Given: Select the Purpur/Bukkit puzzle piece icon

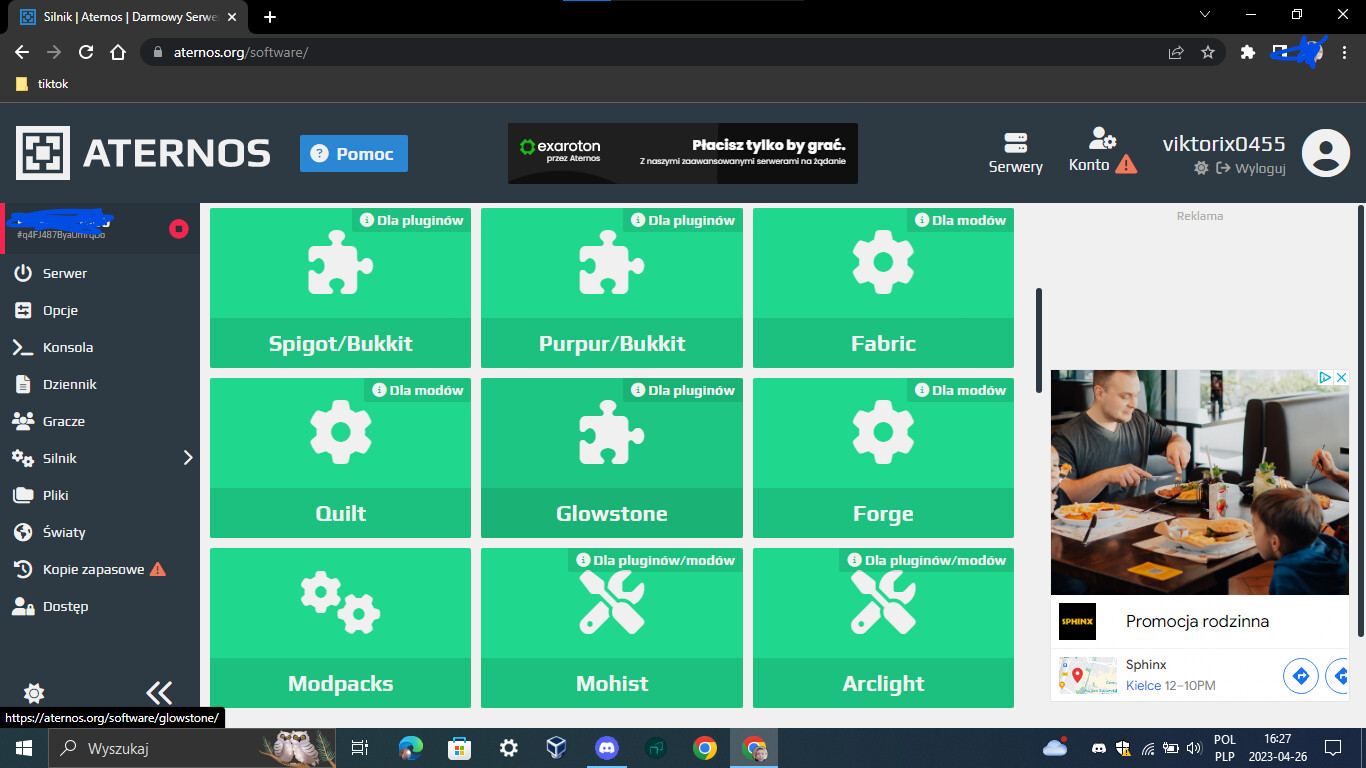Looking at the screenshot, I should point(612,263).
